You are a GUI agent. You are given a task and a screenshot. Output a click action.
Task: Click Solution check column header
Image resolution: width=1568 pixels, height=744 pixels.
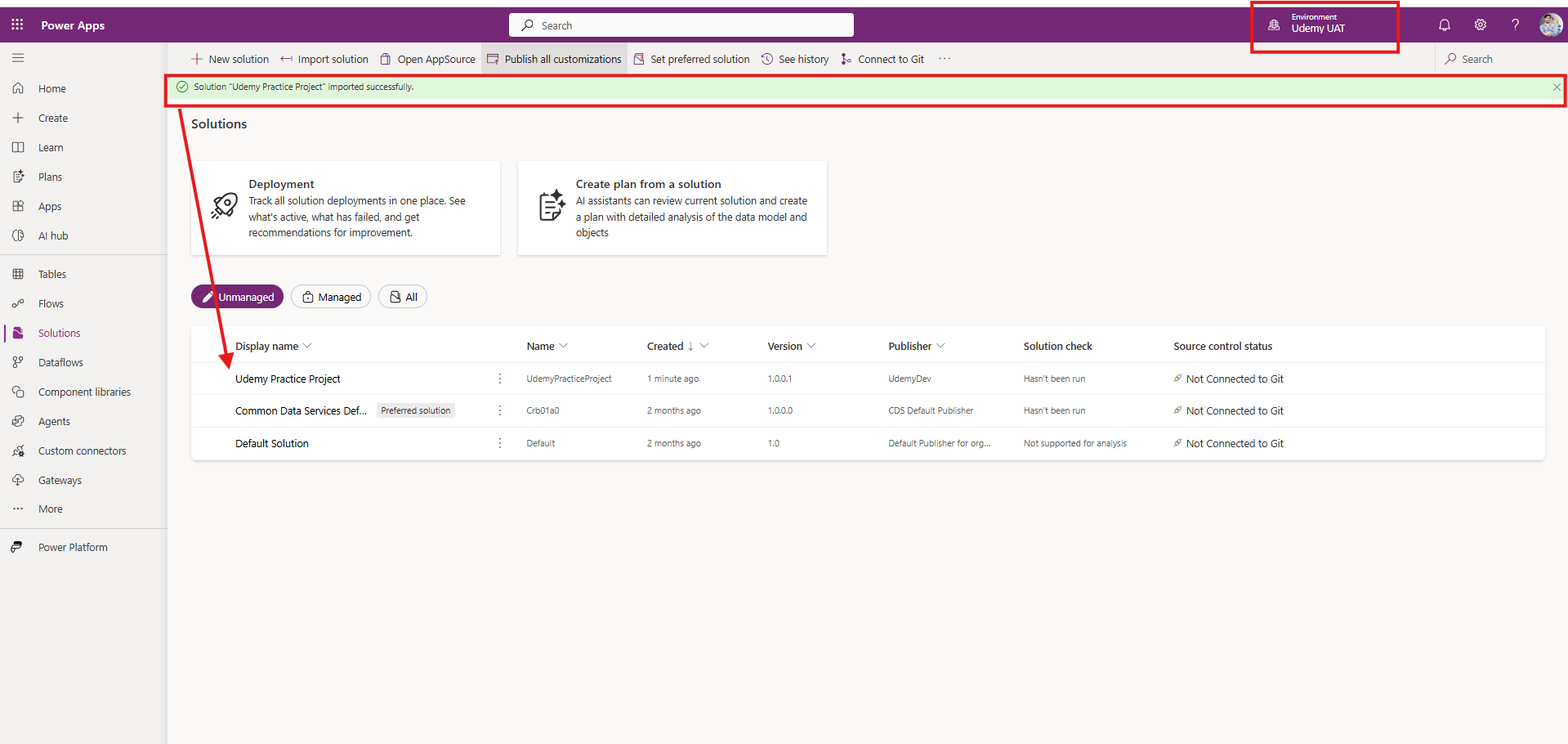coord(1057,346)
